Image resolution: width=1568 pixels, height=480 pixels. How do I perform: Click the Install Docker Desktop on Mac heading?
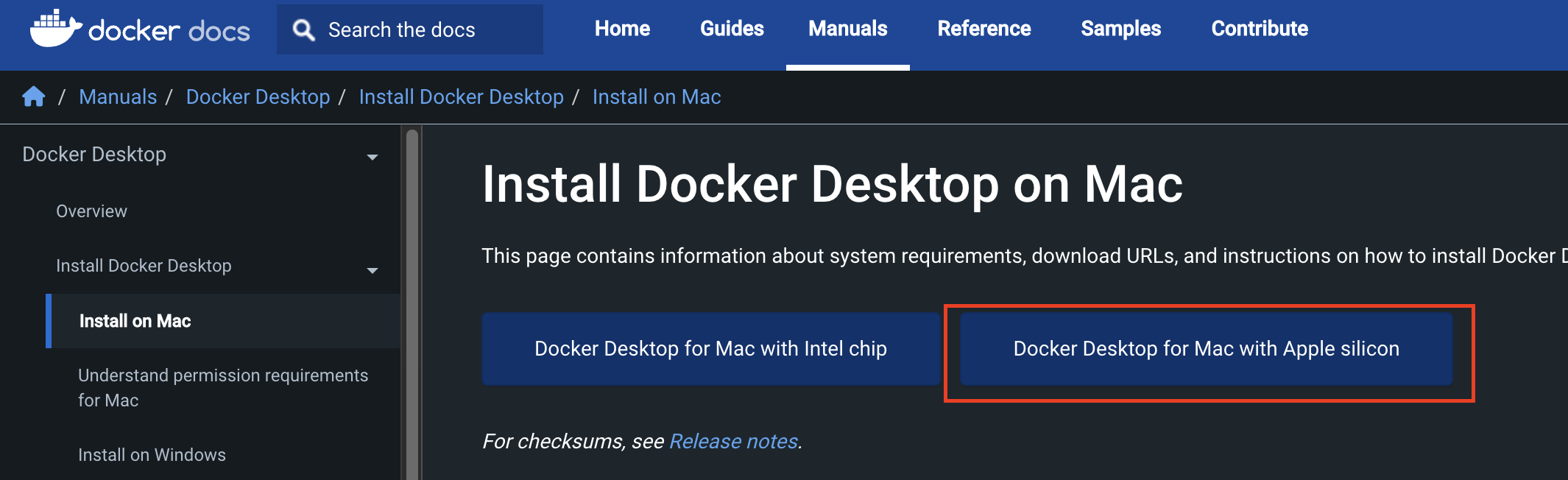tap(832, 184)
